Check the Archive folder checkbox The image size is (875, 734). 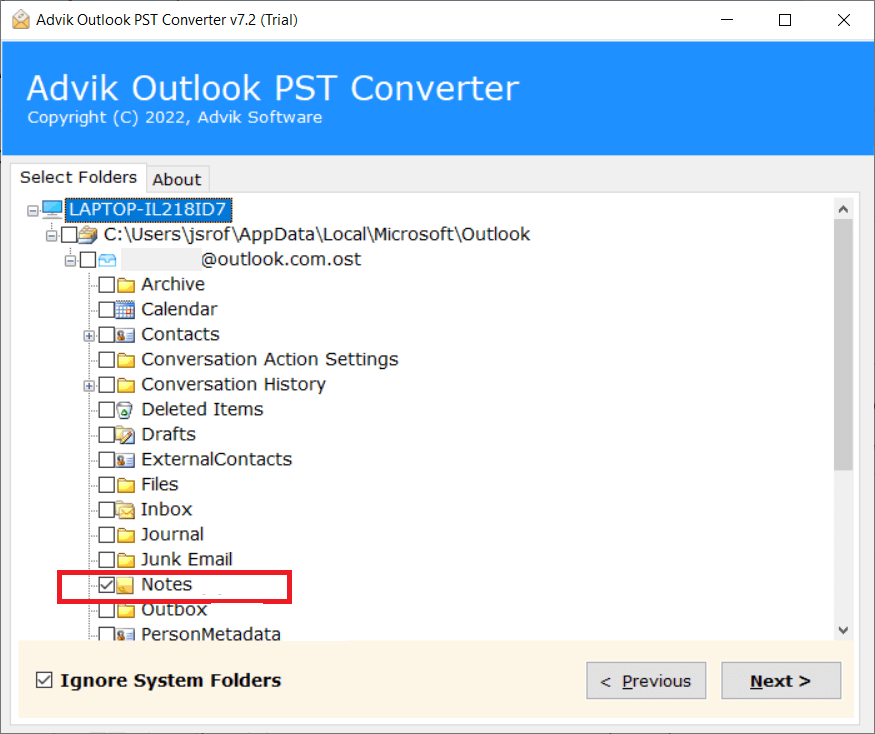pyautogui.click(x=107, y=285)
